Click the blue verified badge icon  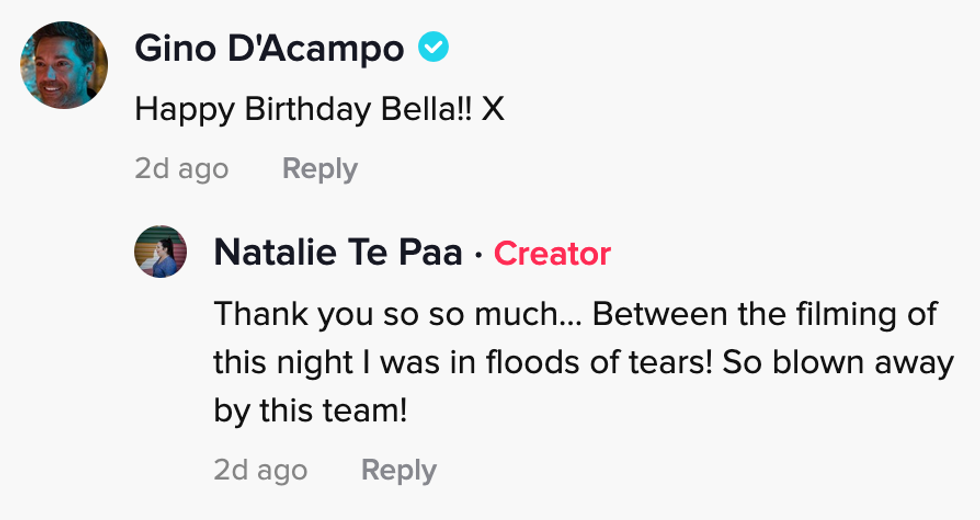click(433, 46)
